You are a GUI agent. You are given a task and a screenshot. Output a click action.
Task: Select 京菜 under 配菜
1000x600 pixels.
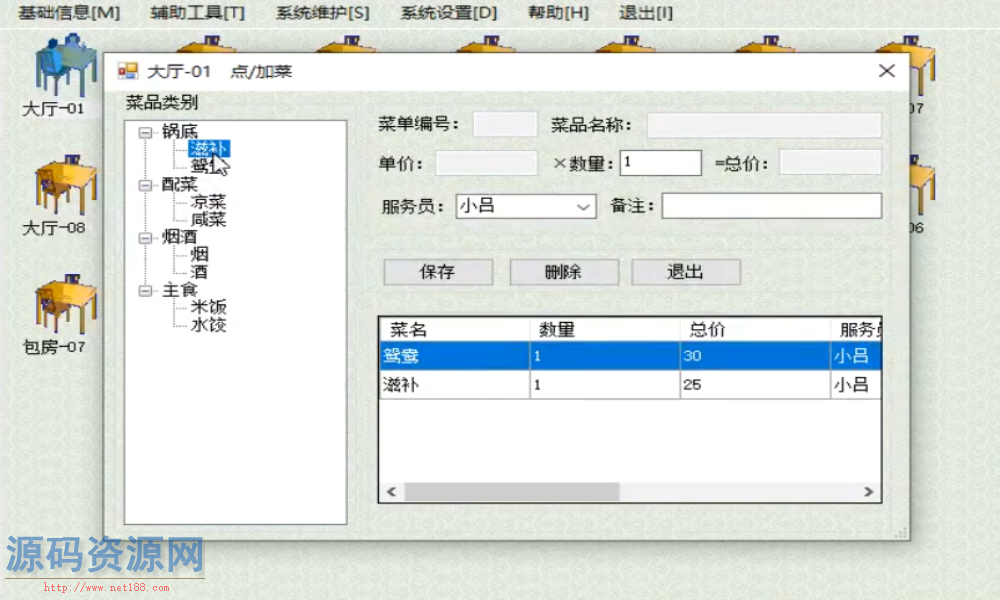[x=208, y=202]
